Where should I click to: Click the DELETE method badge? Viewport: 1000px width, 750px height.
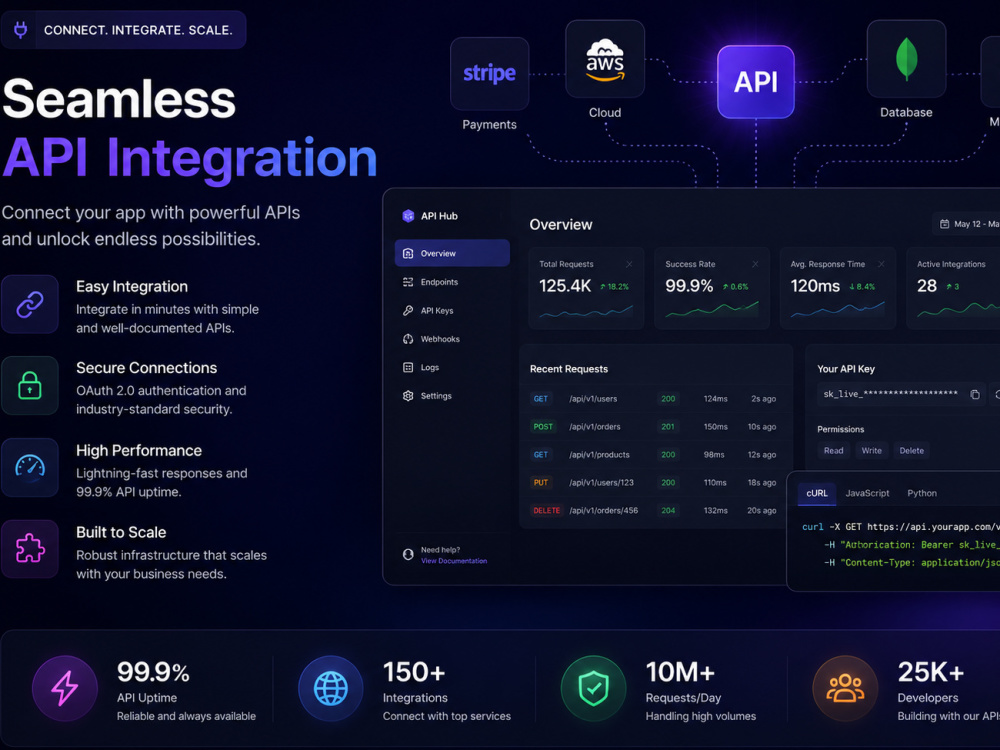point(547,511)
